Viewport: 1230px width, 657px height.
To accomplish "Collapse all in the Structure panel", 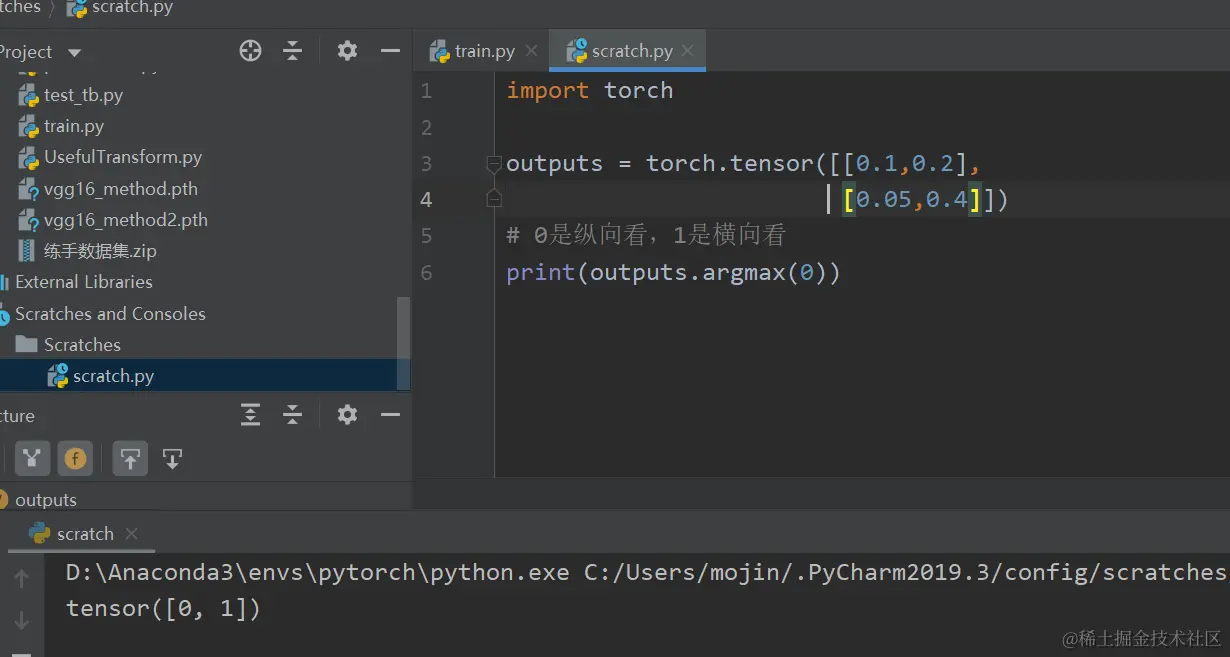I will [x=292, y=415].
